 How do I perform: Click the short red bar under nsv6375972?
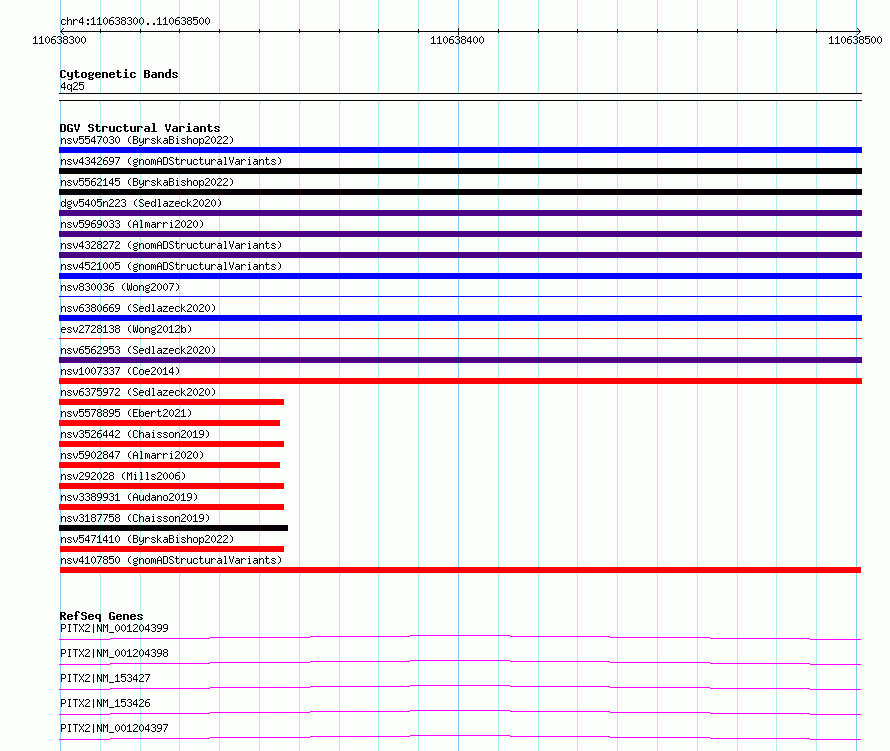click(x=171, y=402)
